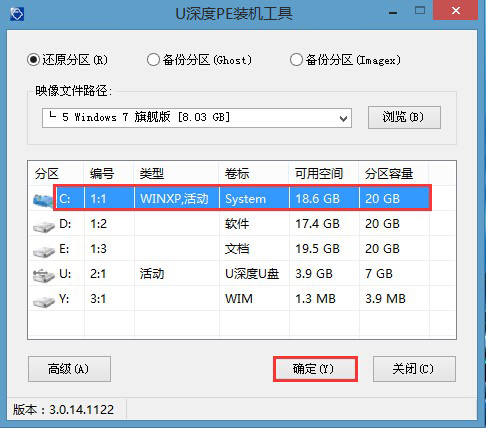Click the C: system drive icon
The height and width of the screenshot is (428, 486).
(43, 200)
